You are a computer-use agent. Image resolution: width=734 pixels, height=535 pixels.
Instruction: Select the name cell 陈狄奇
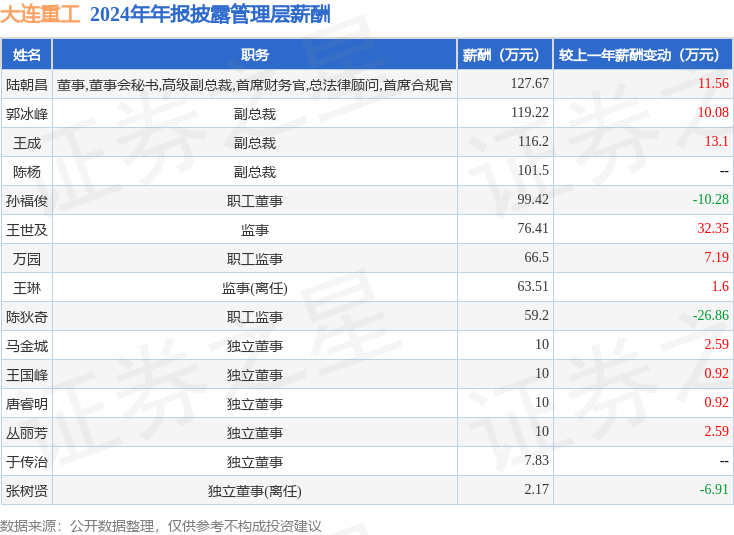pos(27,317)
